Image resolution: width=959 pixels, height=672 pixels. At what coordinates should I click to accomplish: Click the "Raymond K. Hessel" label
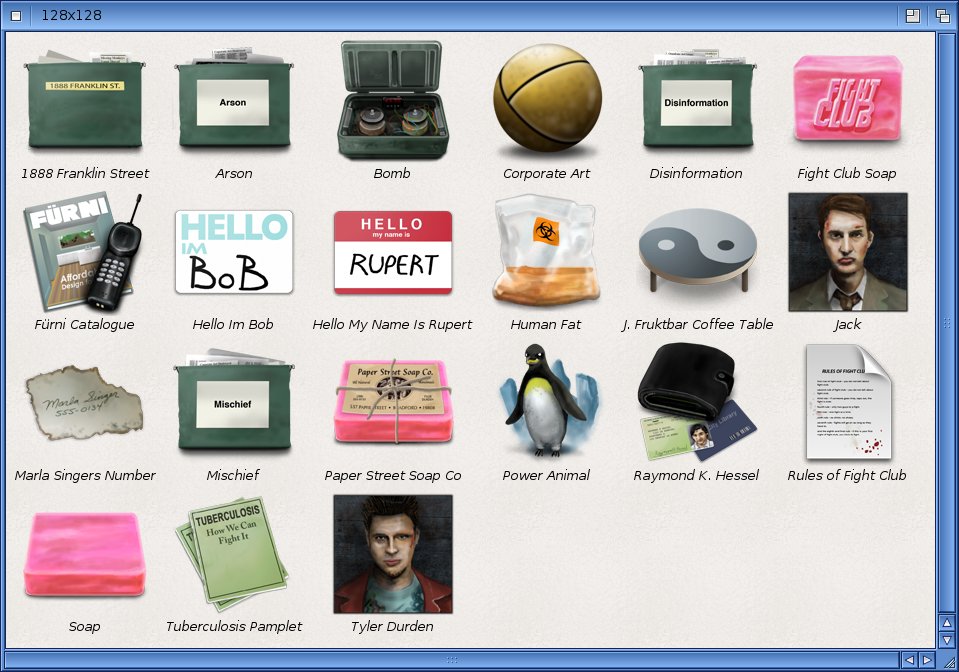tap(696, 476)
